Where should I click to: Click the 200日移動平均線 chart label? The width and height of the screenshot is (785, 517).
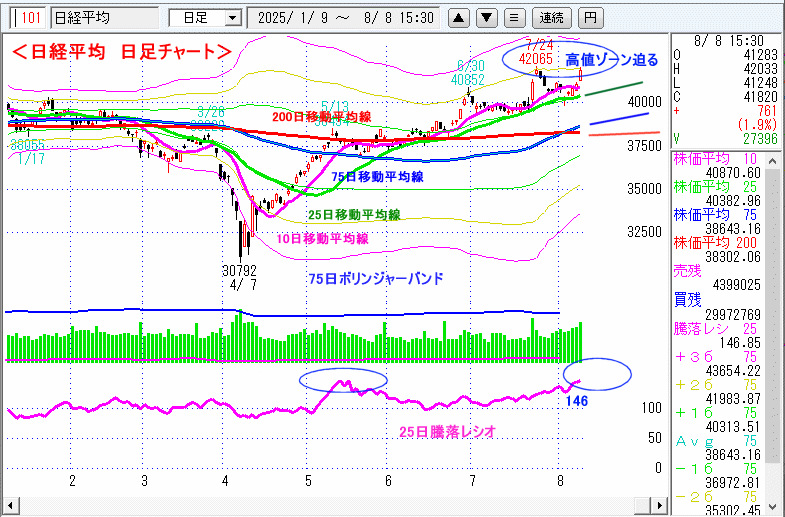click(321, 117)
